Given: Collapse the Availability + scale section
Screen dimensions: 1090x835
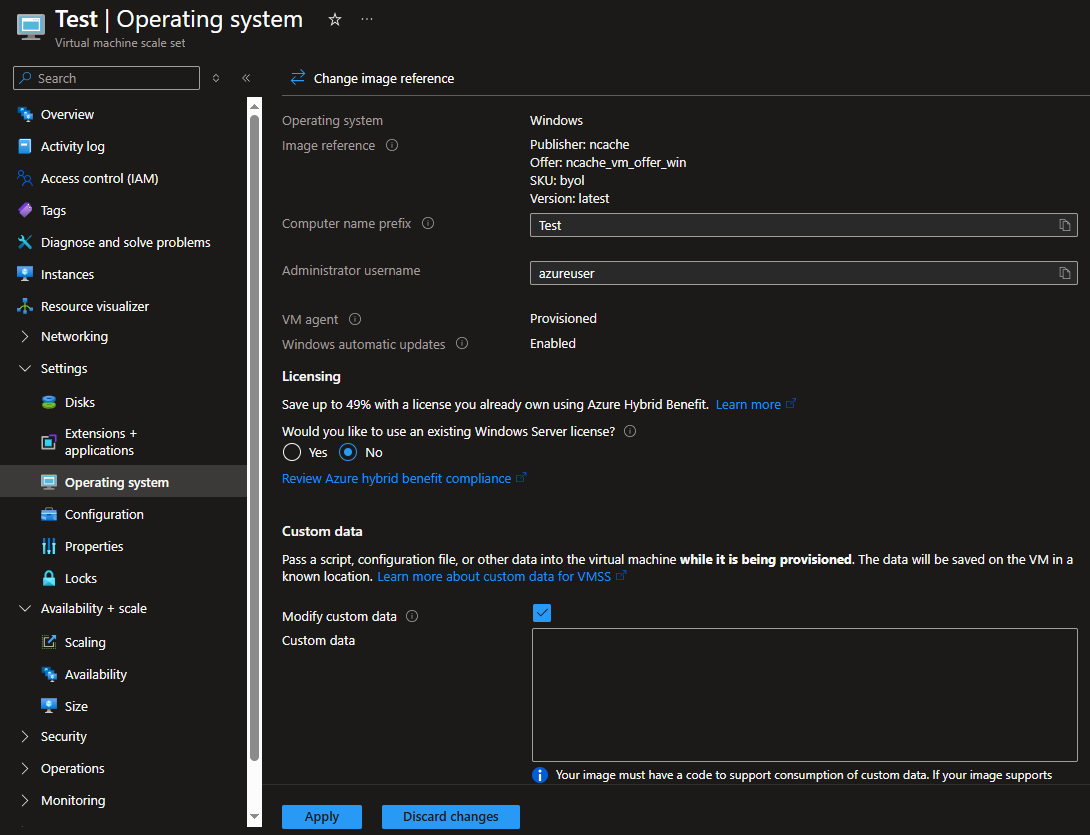Looking at the screenshot, I should coord(25,608).
